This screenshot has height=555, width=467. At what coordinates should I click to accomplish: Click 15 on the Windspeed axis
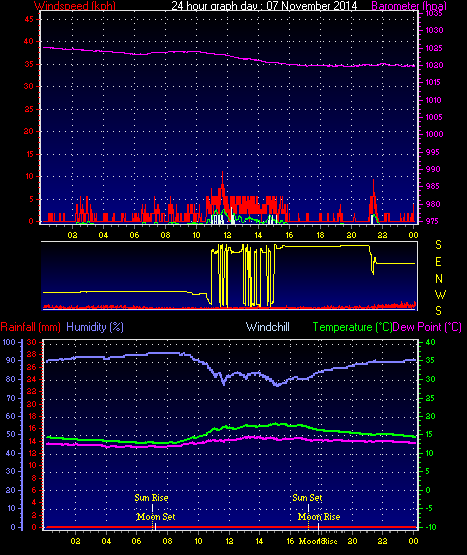(x=29, y=154)
